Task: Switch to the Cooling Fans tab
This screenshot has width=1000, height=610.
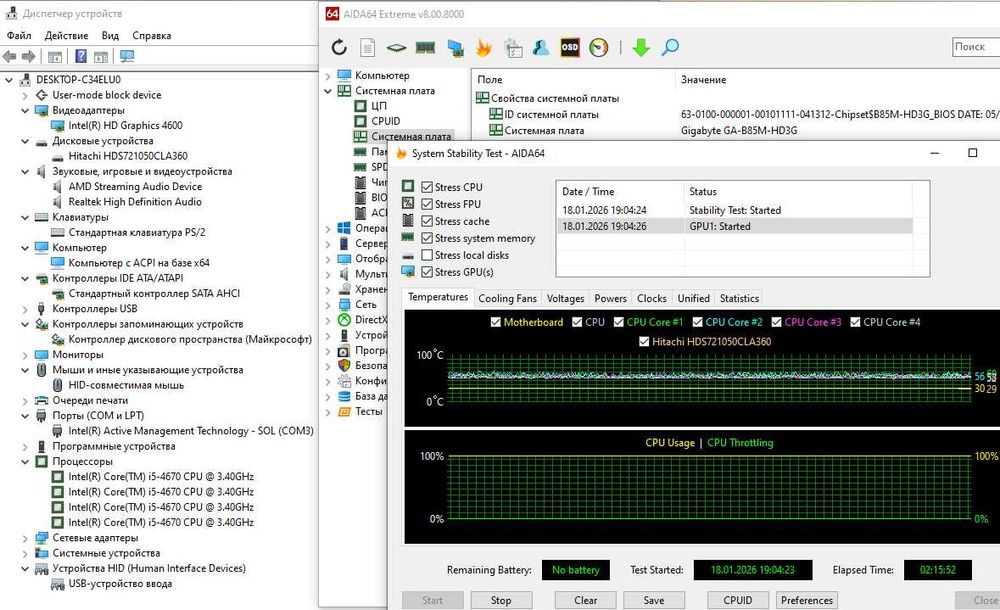Action: click(x=508, y=299)
